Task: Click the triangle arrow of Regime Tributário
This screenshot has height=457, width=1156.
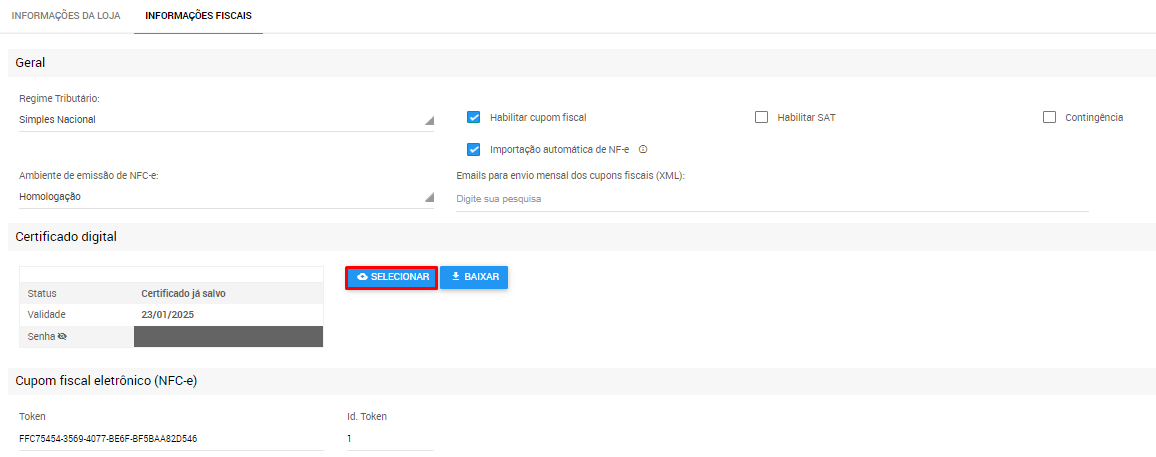Action: click(429, 120)
